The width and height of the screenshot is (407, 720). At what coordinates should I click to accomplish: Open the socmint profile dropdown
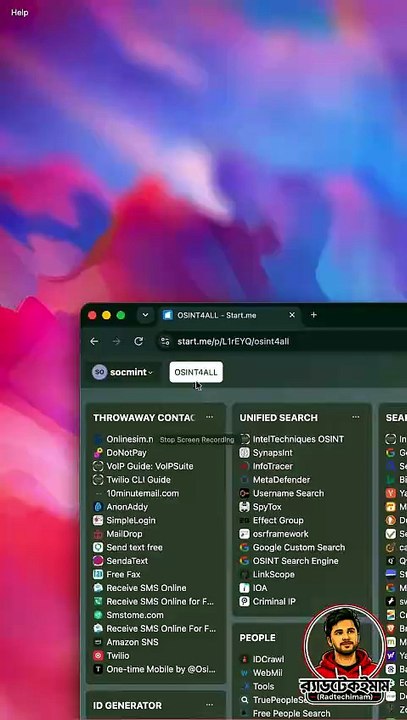(x=123, y=372)
